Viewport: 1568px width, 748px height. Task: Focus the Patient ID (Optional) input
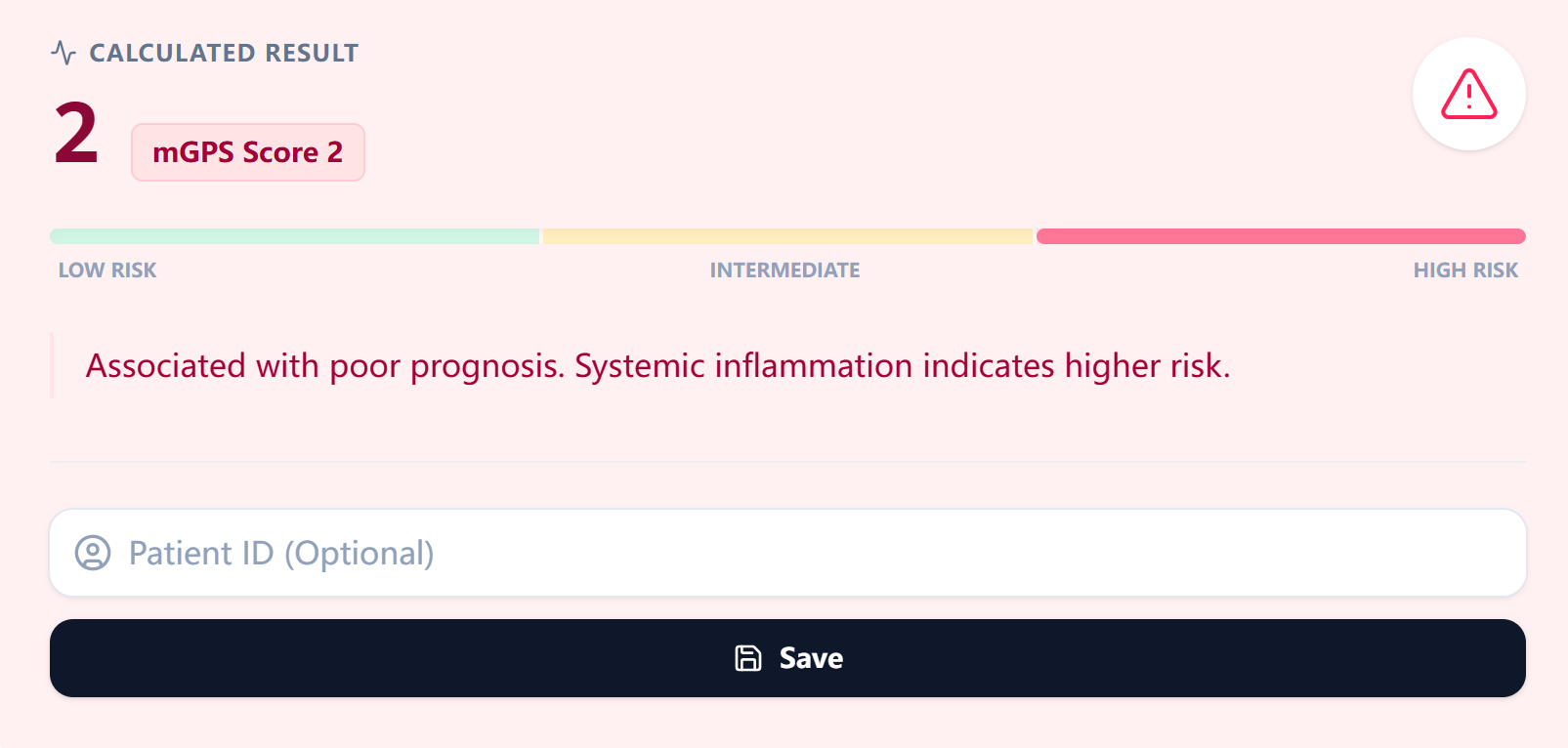(782, 553)
